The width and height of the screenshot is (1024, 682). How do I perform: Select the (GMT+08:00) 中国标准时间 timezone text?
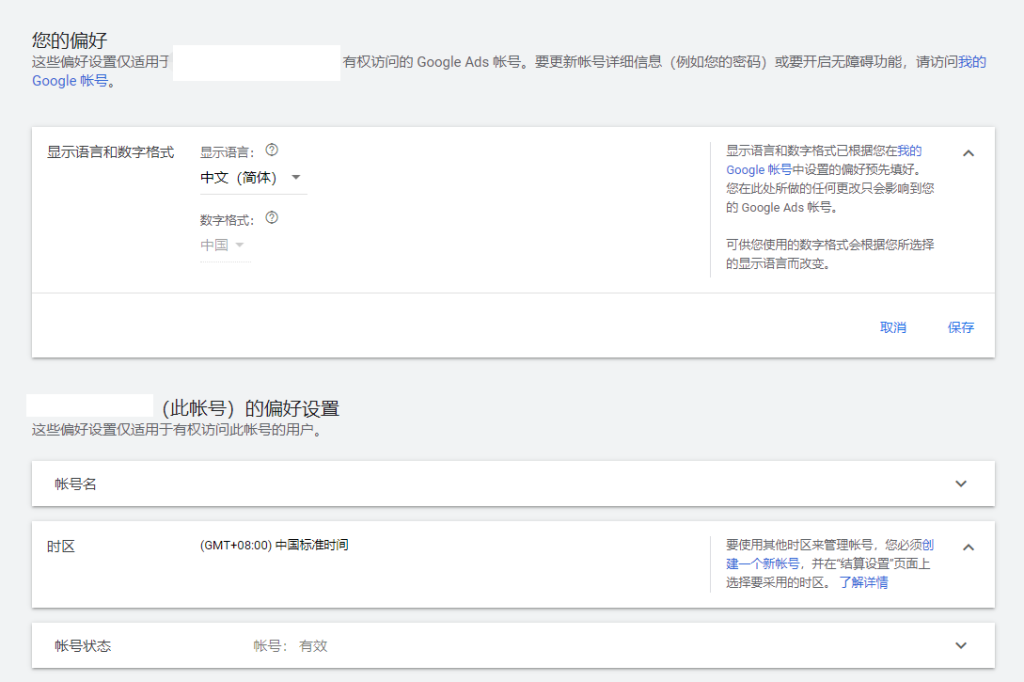[x=274, y=546]
